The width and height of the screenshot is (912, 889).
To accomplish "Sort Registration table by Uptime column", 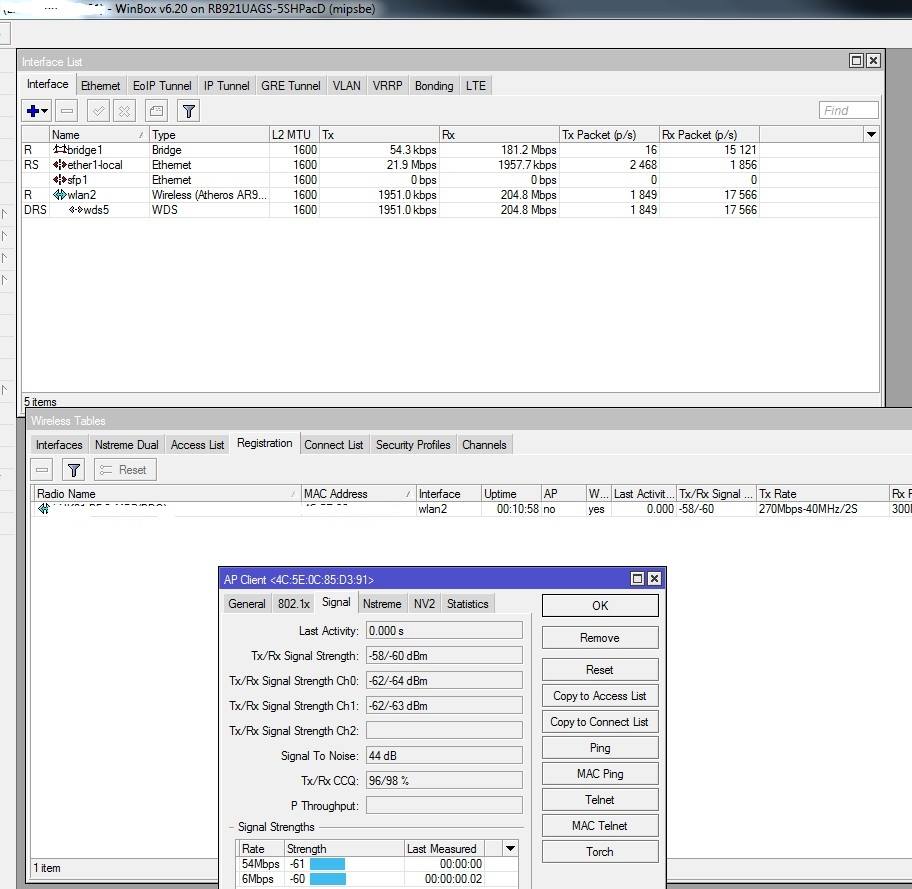I will 511,493.
